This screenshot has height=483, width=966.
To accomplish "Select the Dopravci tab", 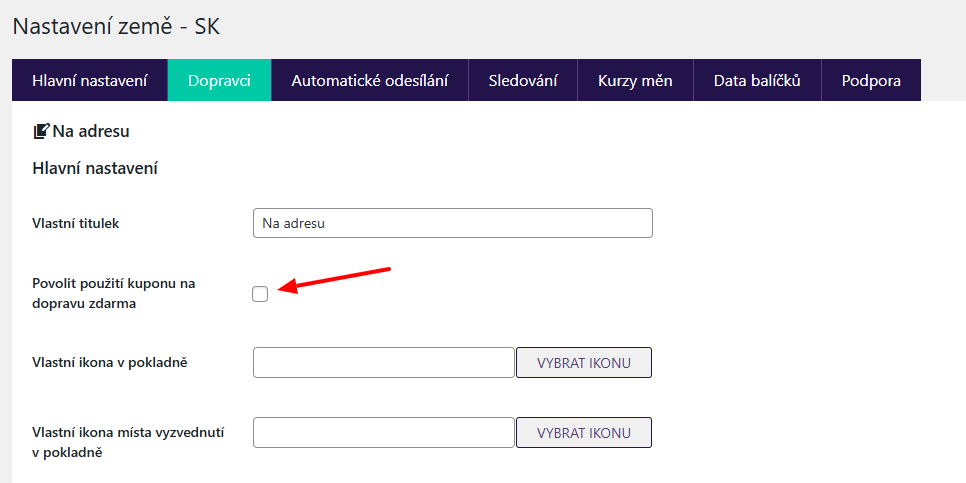I will tap(219, 80).
